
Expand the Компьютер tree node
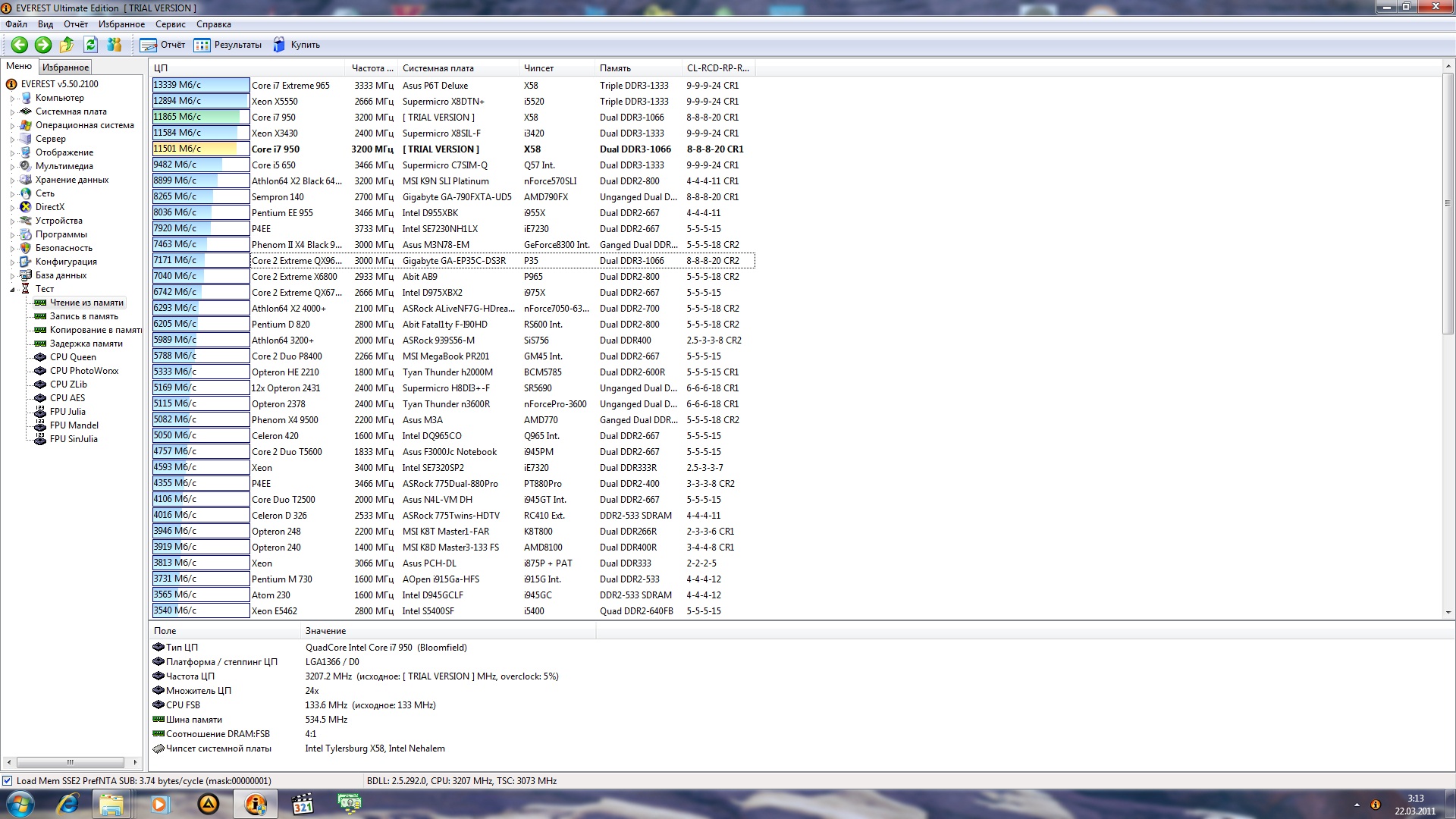[12, 99]
